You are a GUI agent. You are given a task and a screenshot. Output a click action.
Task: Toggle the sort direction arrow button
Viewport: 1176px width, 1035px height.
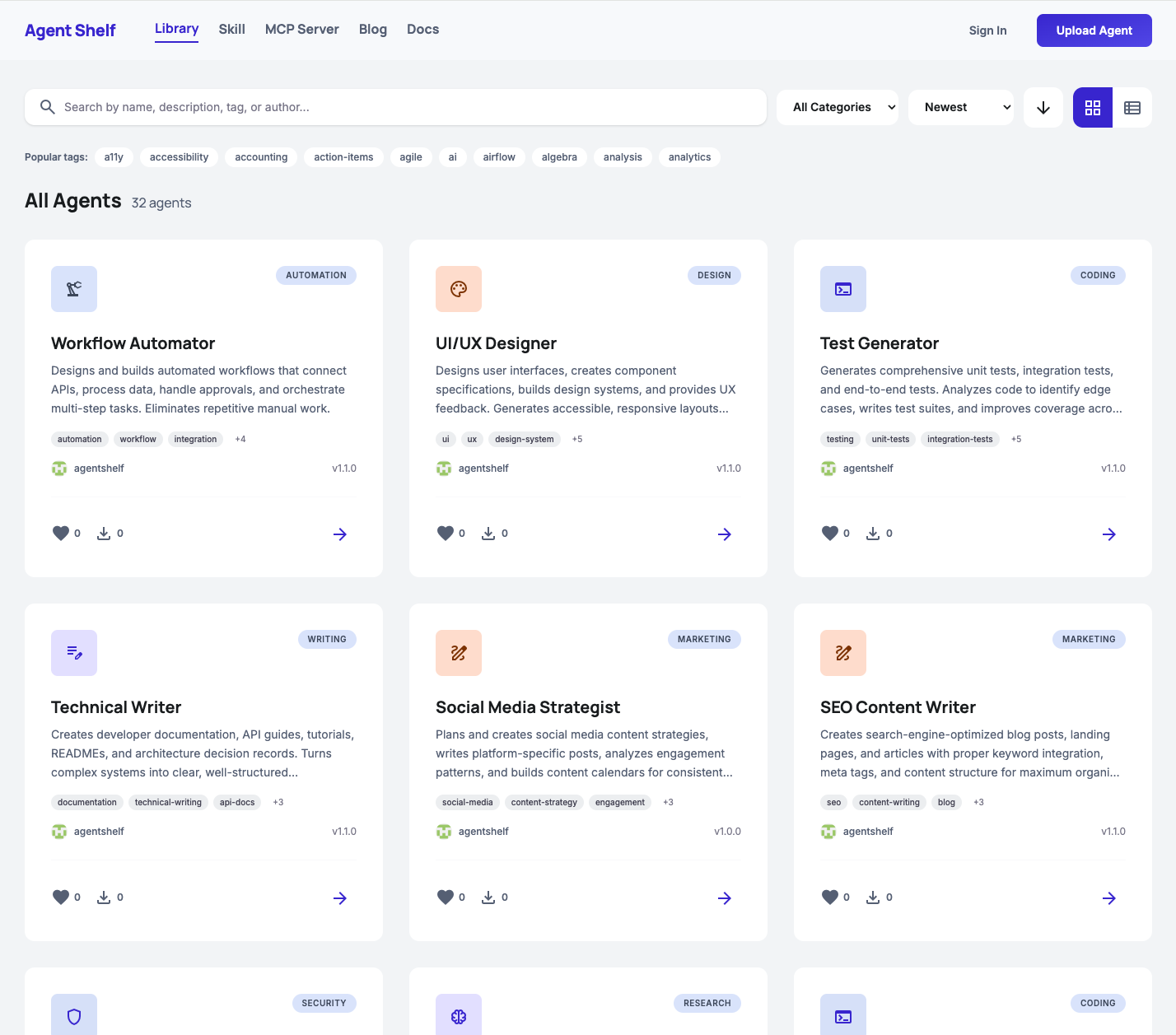[1043, 108]
